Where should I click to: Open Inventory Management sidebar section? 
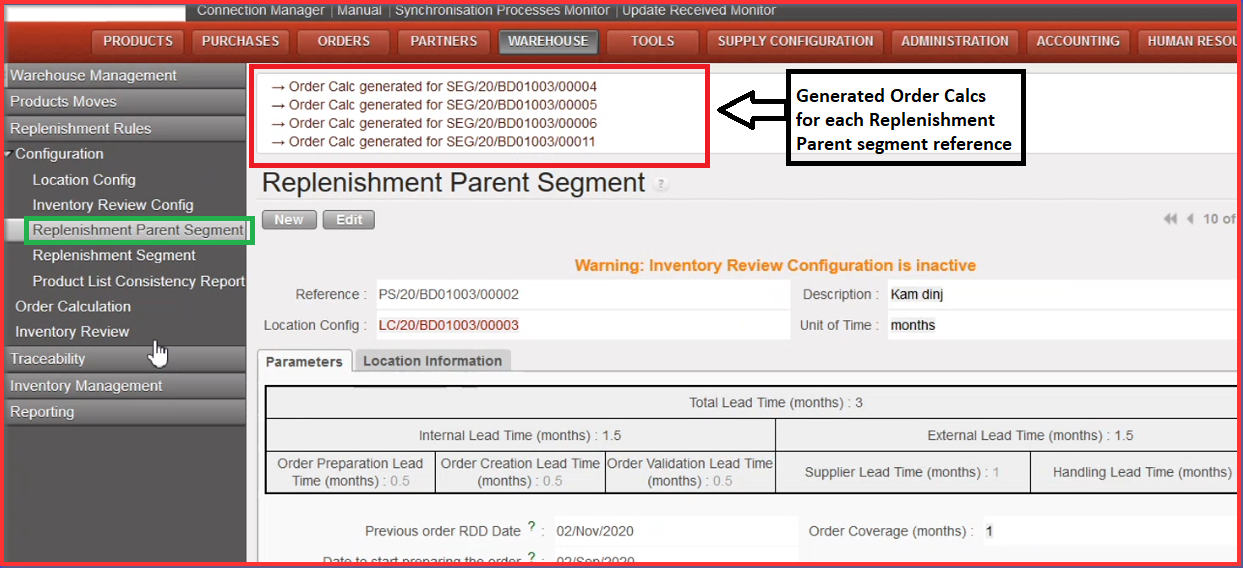pyautogui.click(x=125, y=385)
